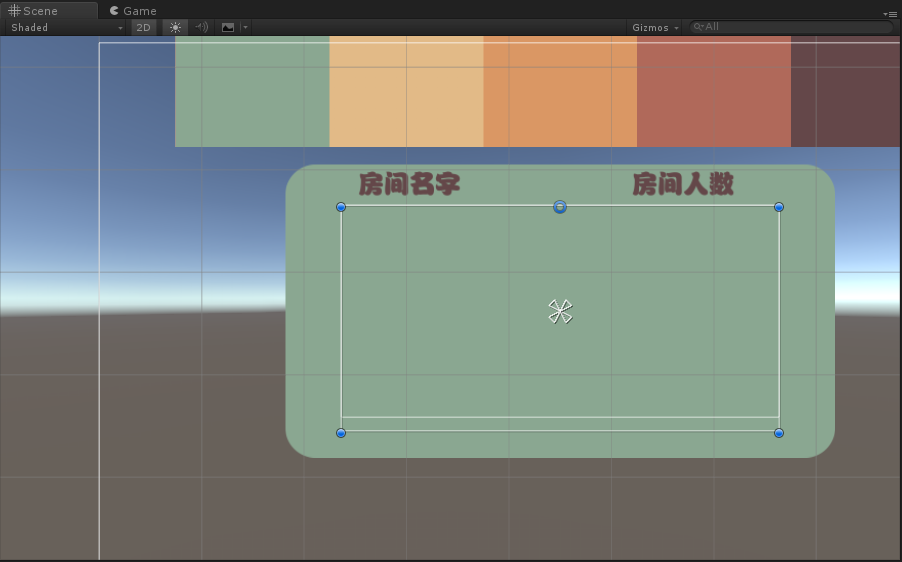
Task: Open the effects dropdown arrow
Action: (245, 27)
